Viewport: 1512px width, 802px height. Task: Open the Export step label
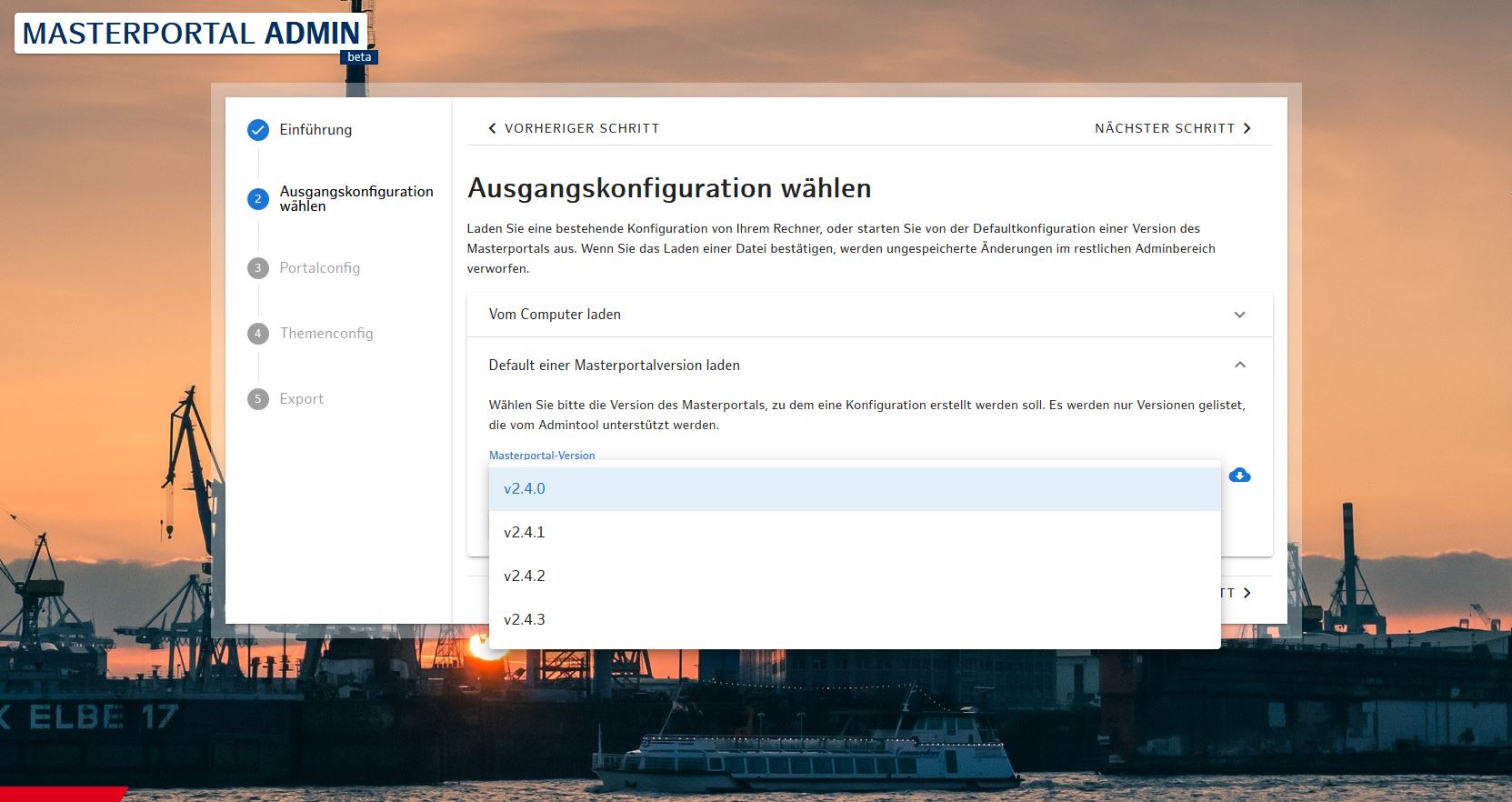tap(302, 399)
